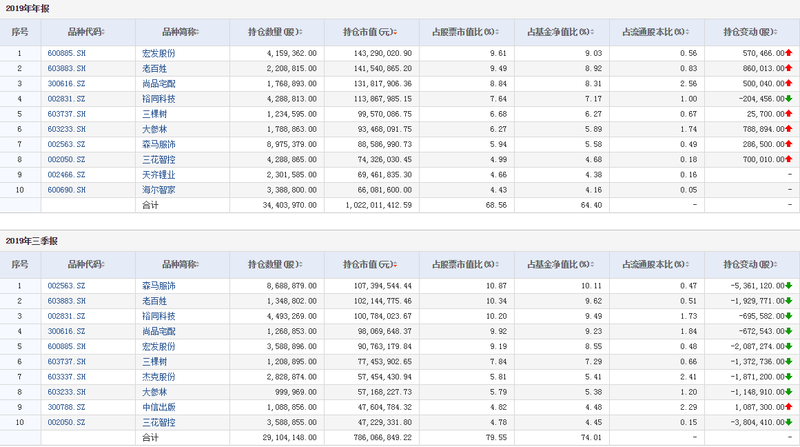Open stock code link 300788.SZ
This screenshot has width=800, height=447.
[x=67, y=407]
